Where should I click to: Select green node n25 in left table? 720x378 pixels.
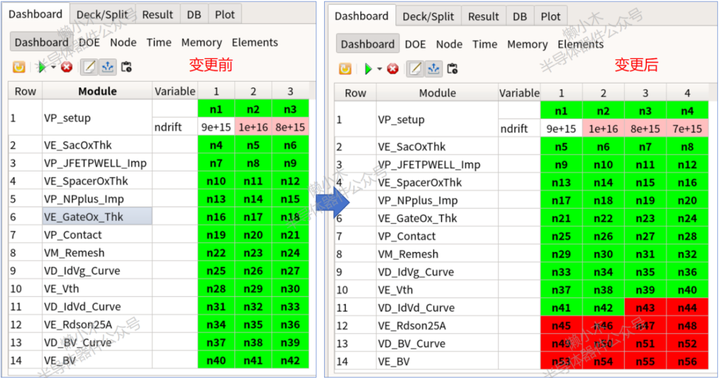[x=216, y=271]
